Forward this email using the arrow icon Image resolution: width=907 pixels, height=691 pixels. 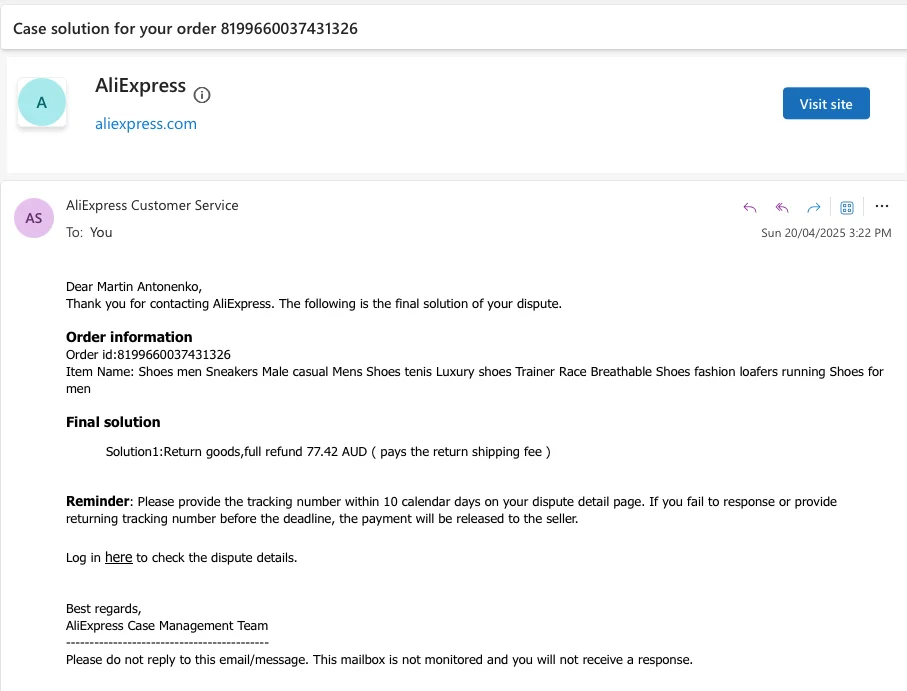[814, 207]
